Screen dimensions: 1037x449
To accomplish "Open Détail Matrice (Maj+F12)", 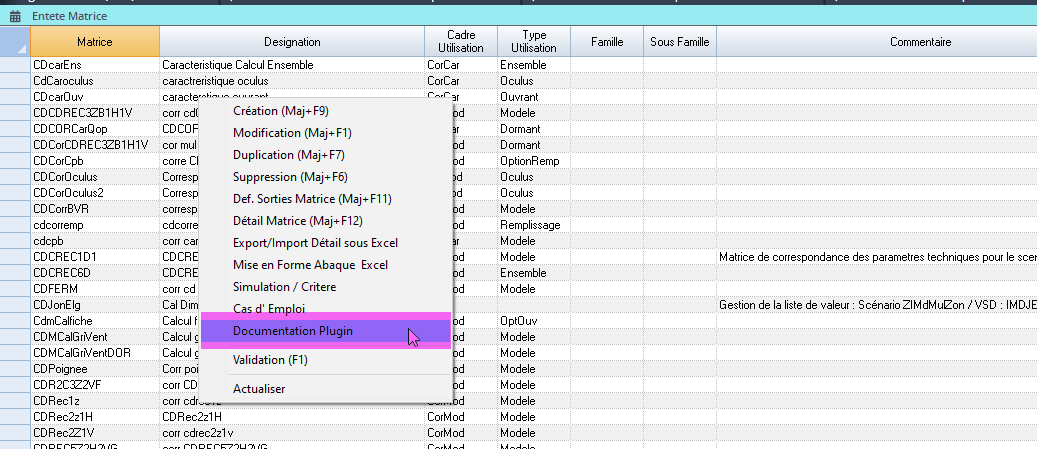I will point(297,221).
